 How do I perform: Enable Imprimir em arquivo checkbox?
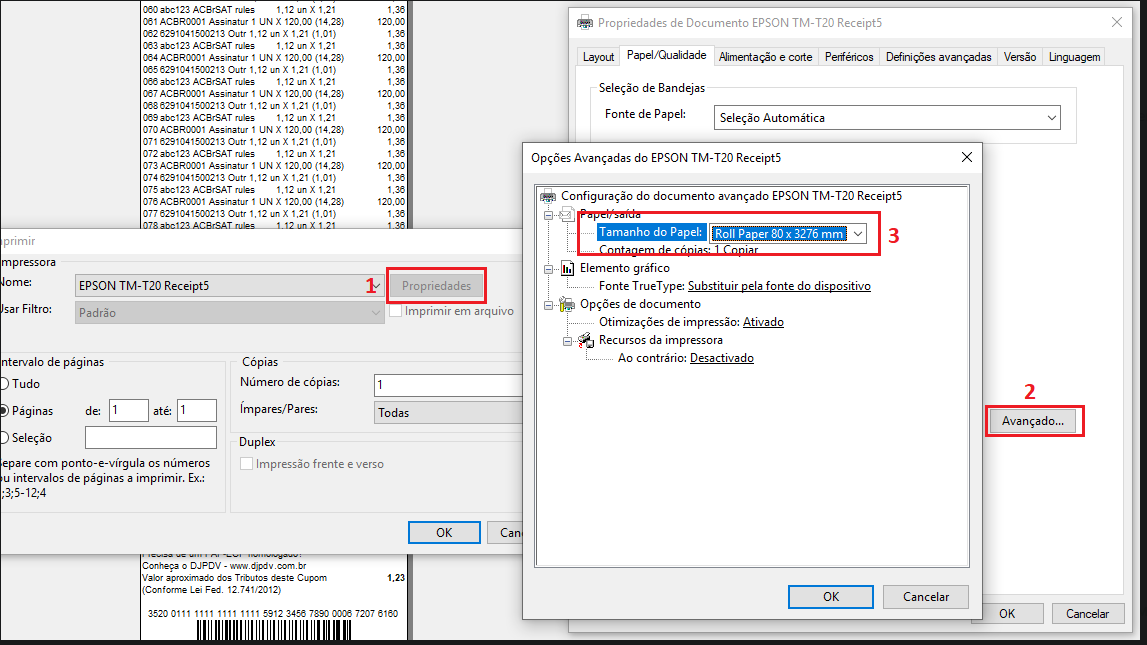click(x=396, y=311)
